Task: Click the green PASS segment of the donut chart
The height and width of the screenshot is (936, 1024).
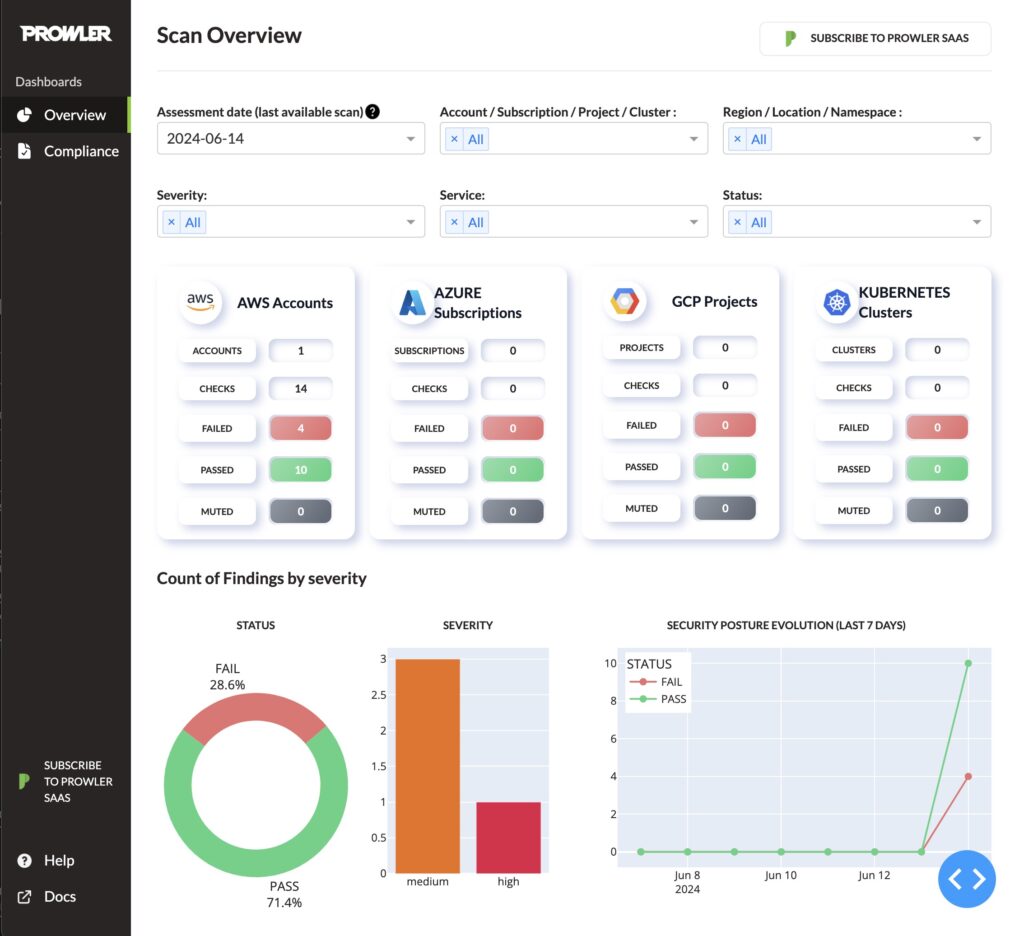Action: point(255,863)
